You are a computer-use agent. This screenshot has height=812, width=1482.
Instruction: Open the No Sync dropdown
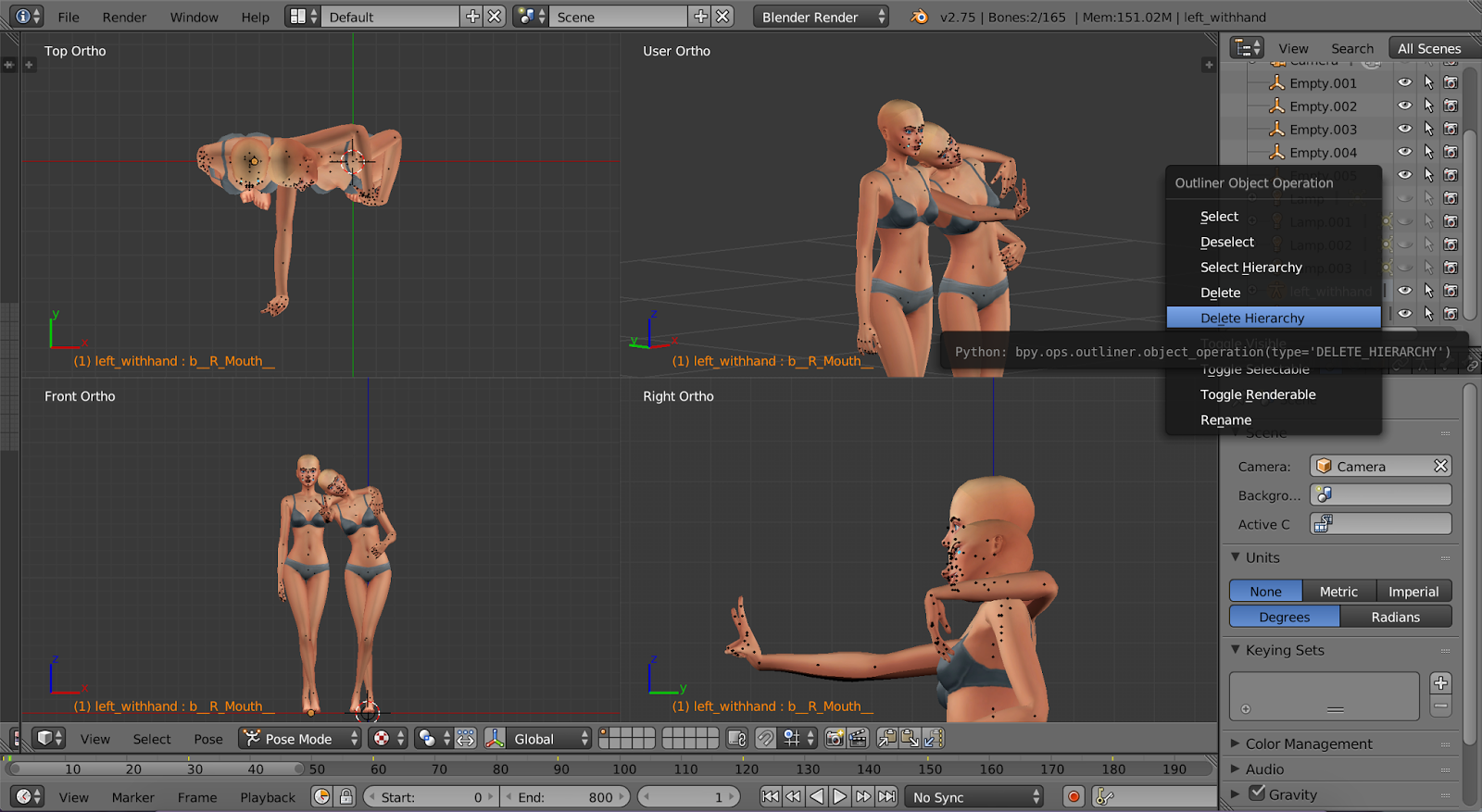point(974,796)
